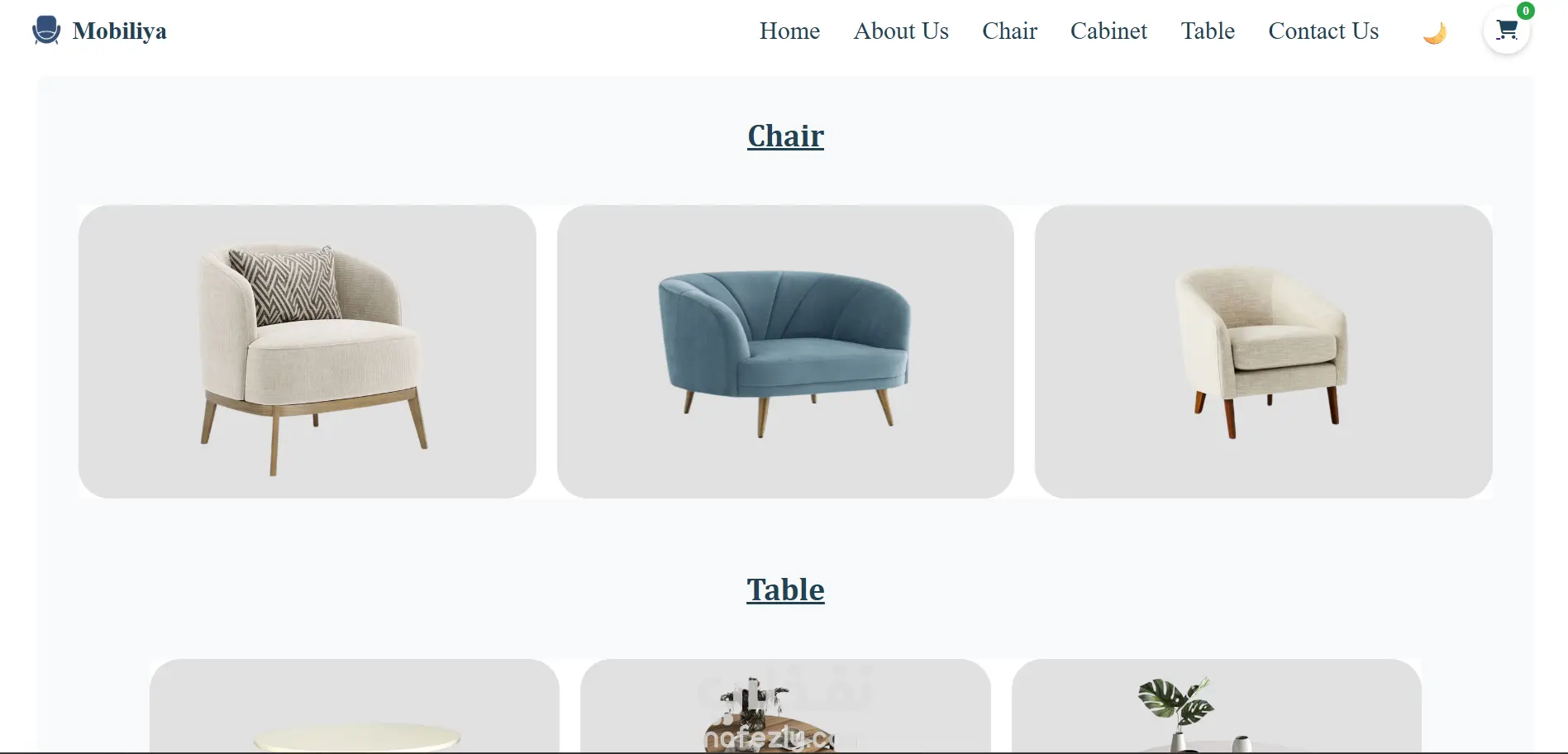Select the round white table card

[355, 706]
